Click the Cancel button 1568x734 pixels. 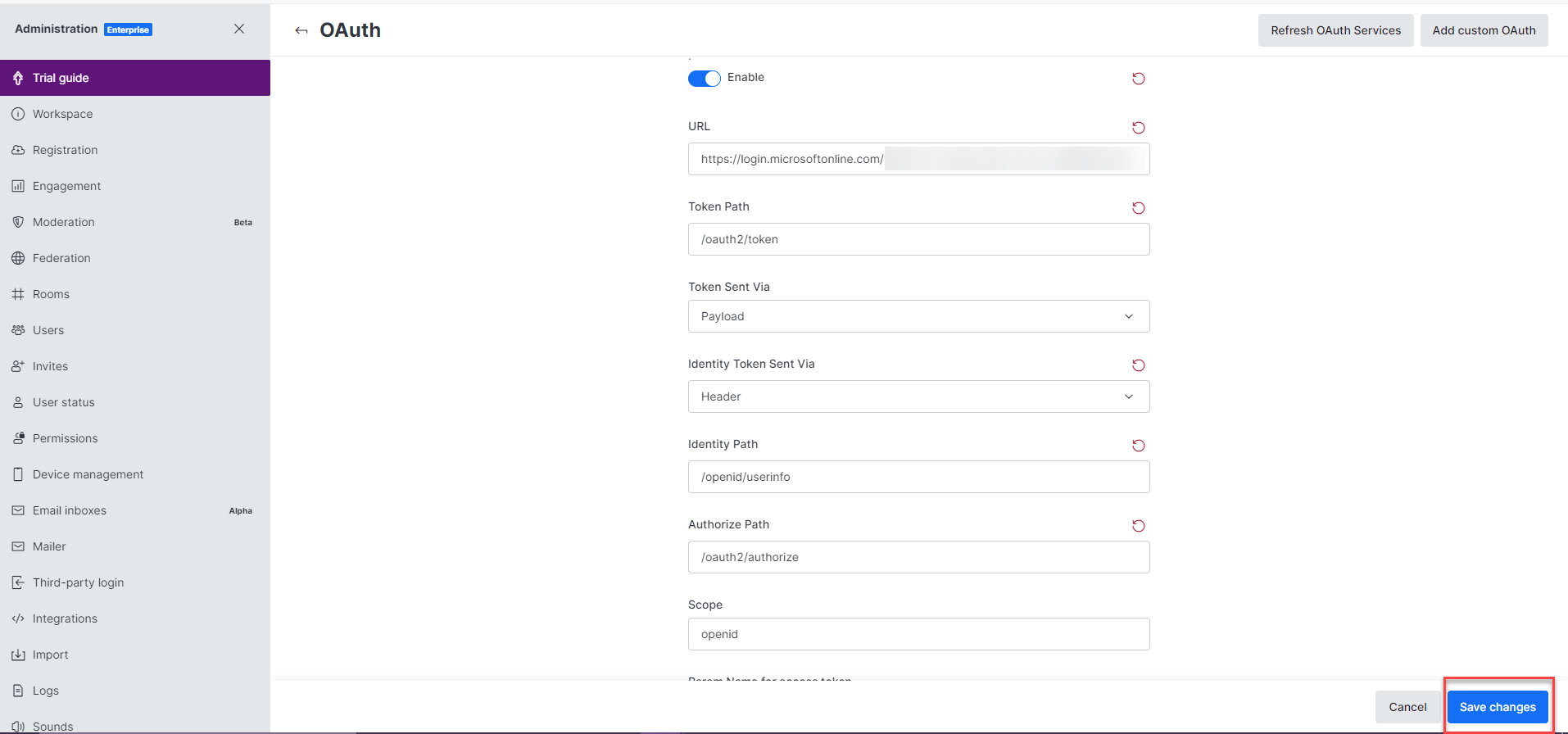[1407, 707]
